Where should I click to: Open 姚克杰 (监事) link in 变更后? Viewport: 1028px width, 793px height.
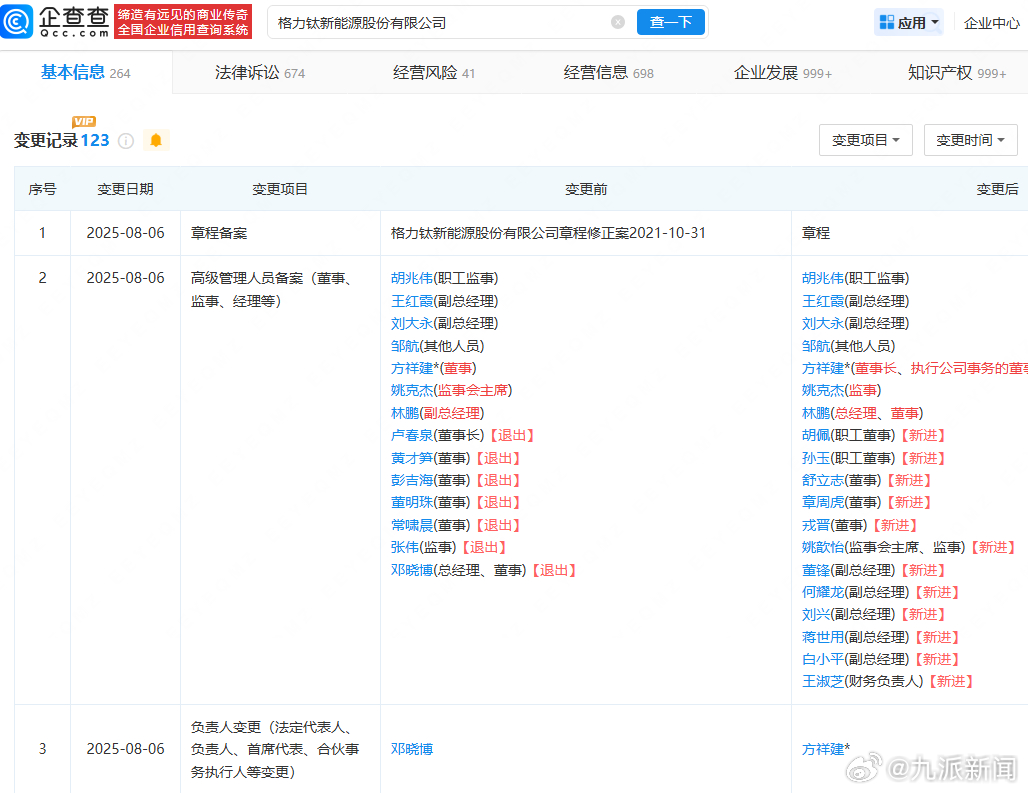(823, 391)
